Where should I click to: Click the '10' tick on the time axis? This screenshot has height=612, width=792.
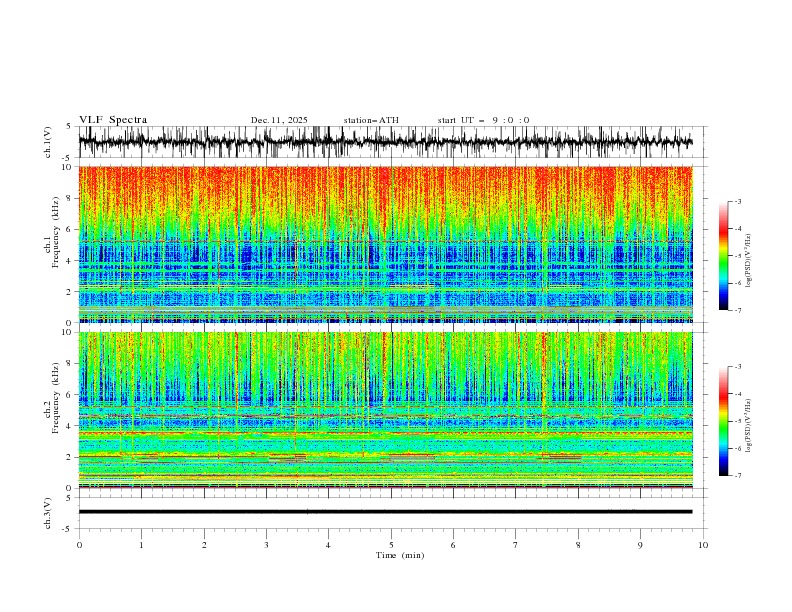pos(703,545)
